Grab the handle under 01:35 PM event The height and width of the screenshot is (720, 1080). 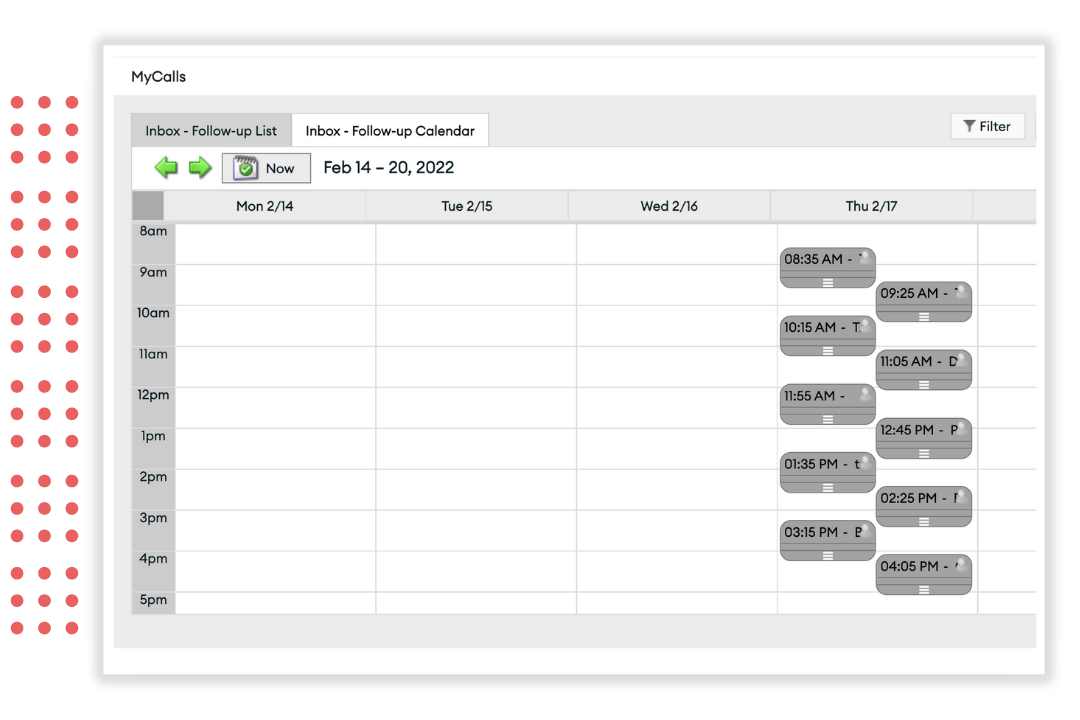[828, 487]
